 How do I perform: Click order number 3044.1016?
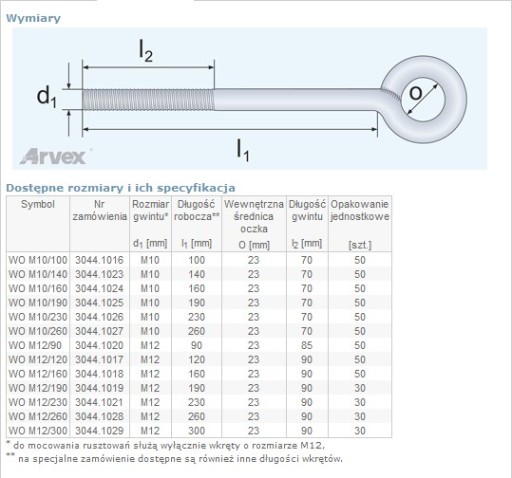(x=99, y=260)
